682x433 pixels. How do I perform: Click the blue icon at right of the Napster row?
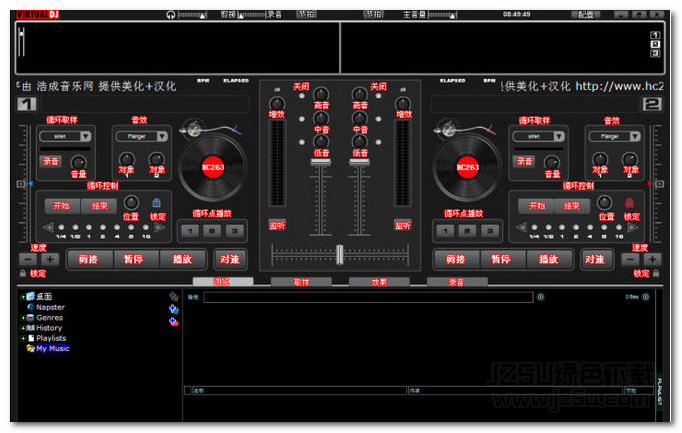click(174, 309)
